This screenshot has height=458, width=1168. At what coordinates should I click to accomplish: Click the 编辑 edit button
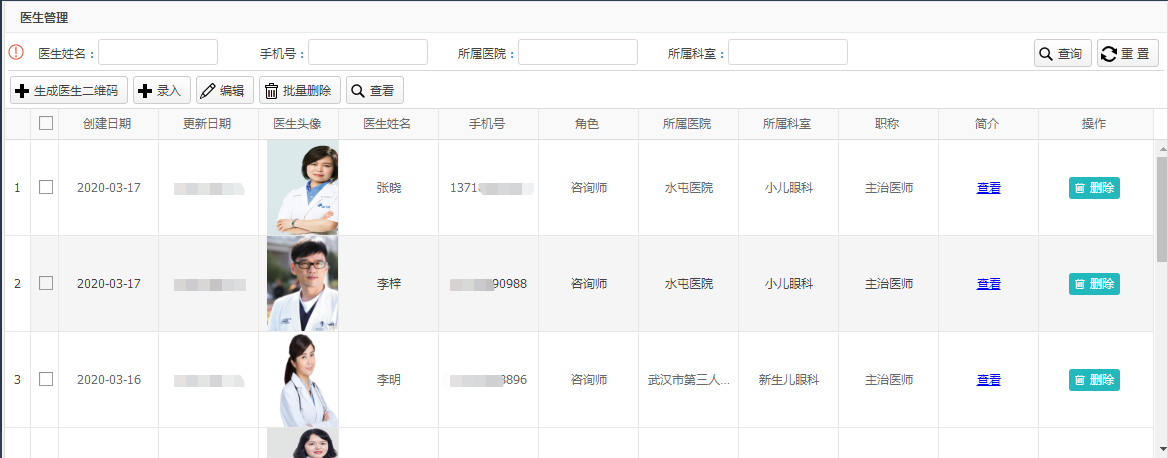(x=224, y=91)
